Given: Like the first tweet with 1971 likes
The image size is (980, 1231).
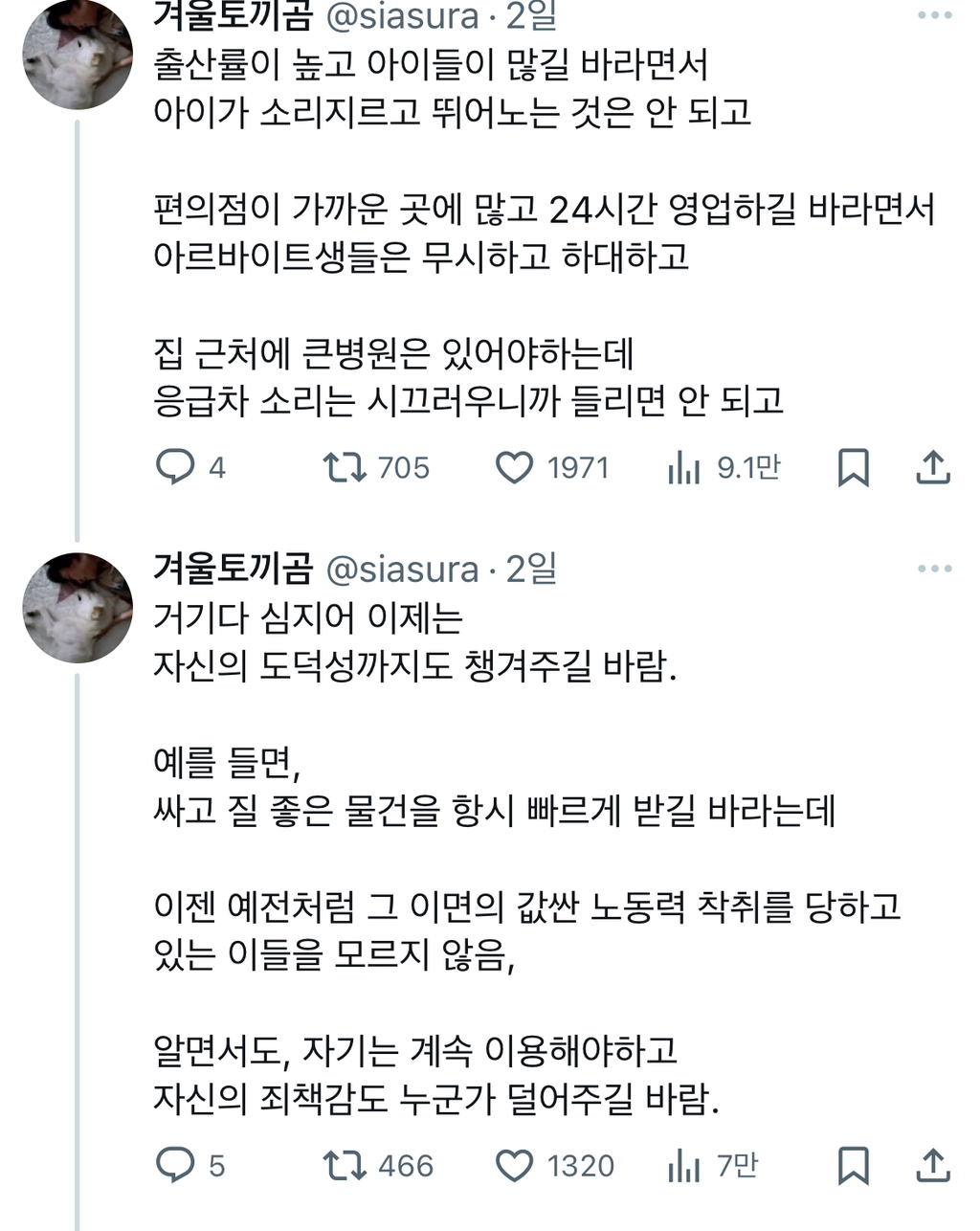Looking at the screenshot, I should pos(515,467).
